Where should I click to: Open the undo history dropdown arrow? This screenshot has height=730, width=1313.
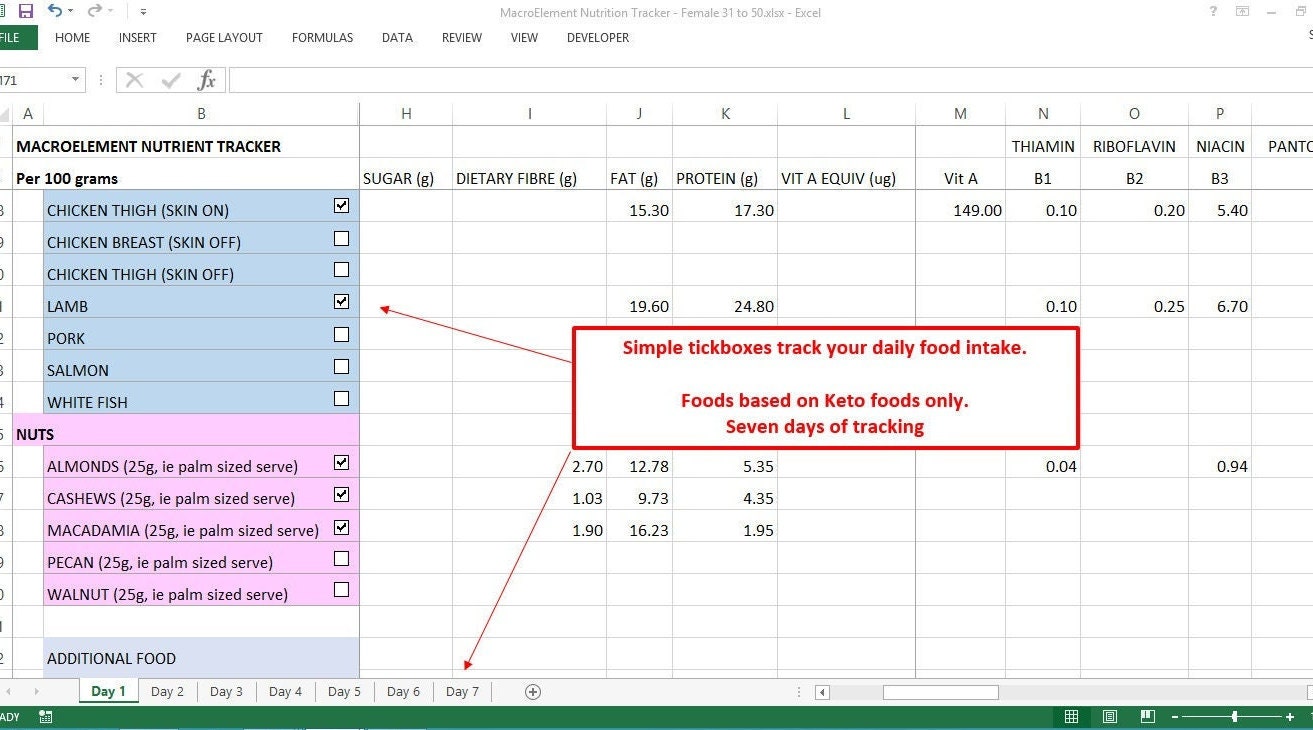coord(71,12)
